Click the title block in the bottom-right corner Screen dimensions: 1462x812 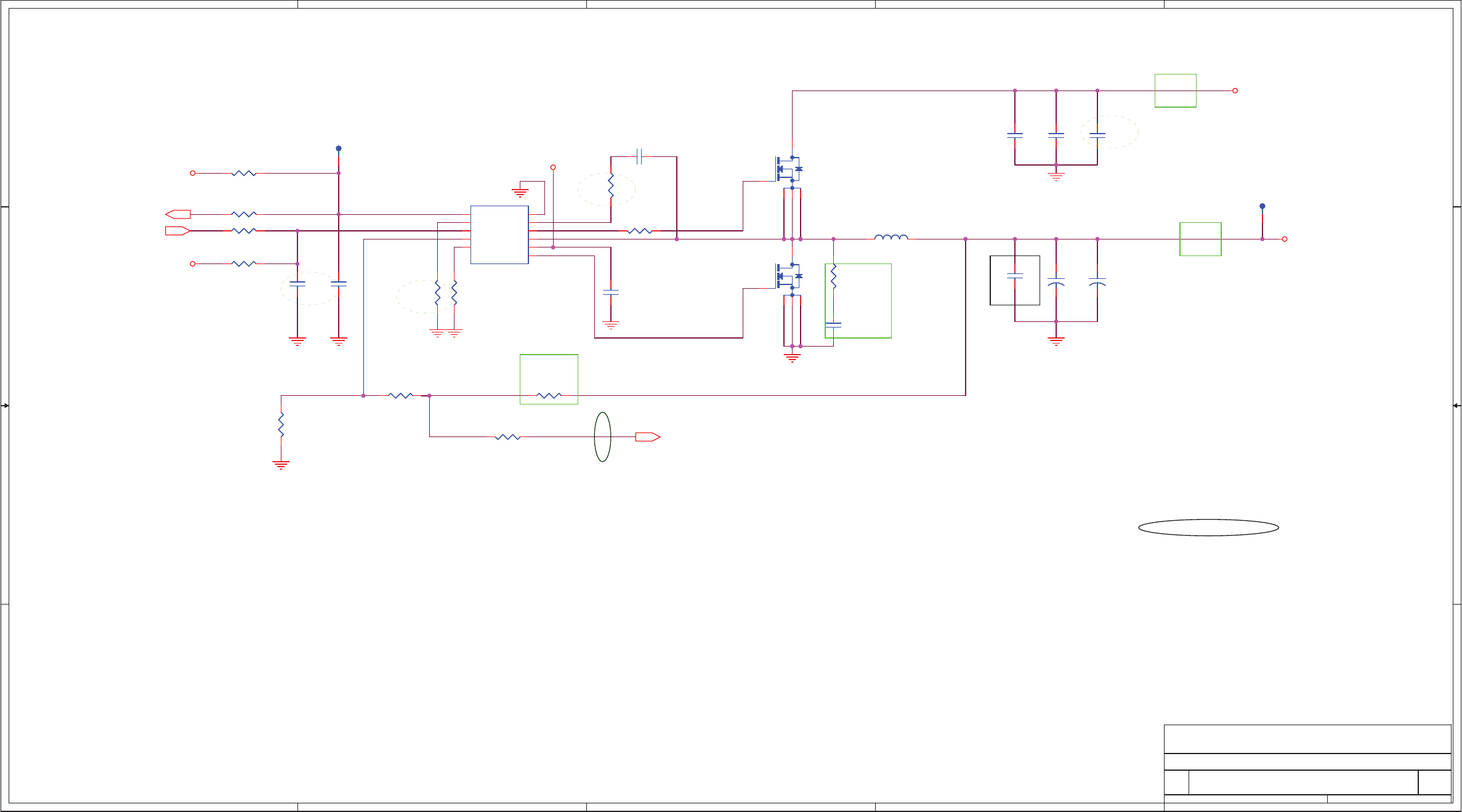click(x=1307, y=767)
